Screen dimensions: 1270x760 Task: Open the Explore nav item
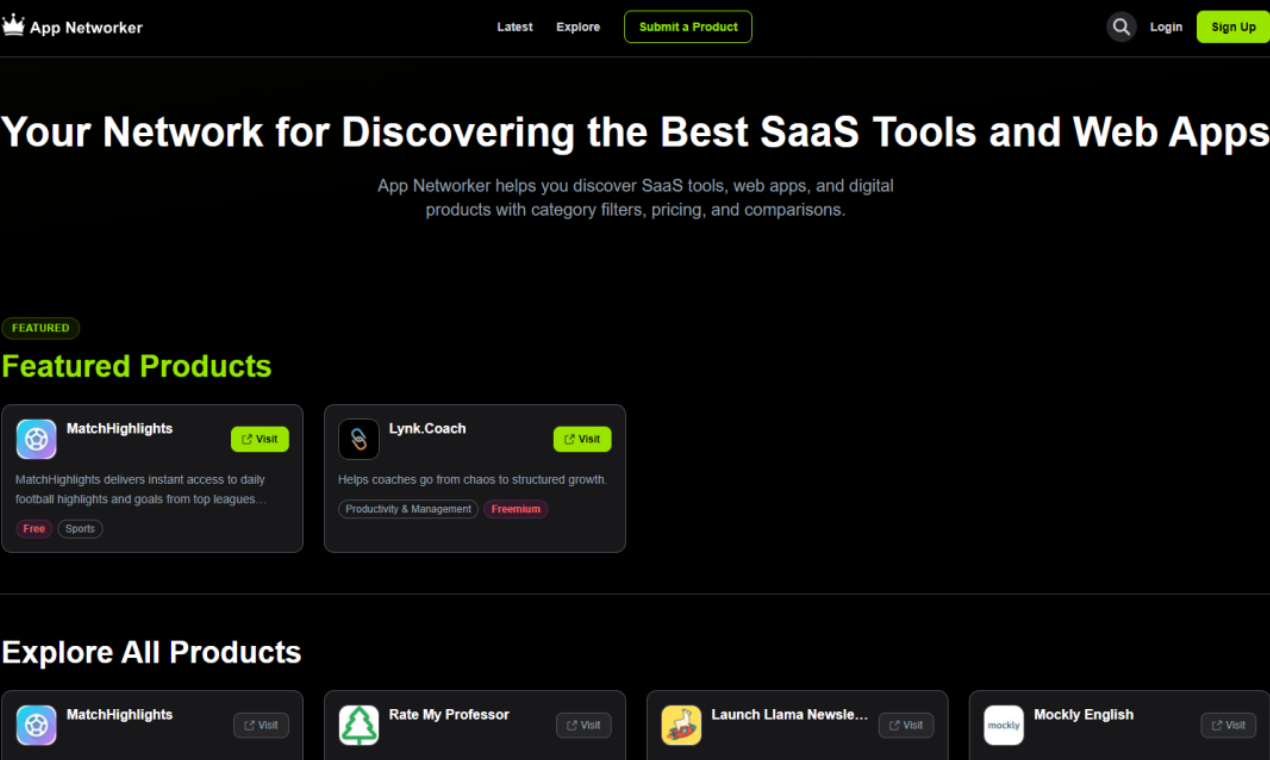[578, 27]
